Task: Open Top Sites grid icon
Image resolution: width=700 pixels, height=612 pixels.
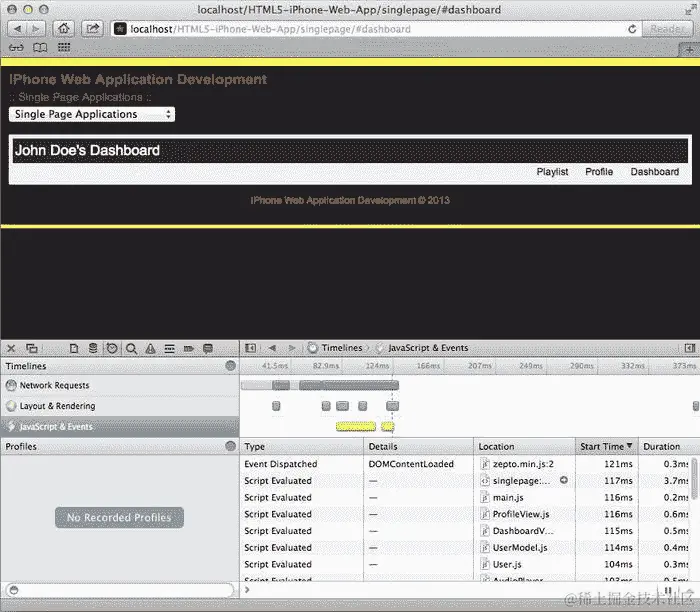Action: [64, 47]
